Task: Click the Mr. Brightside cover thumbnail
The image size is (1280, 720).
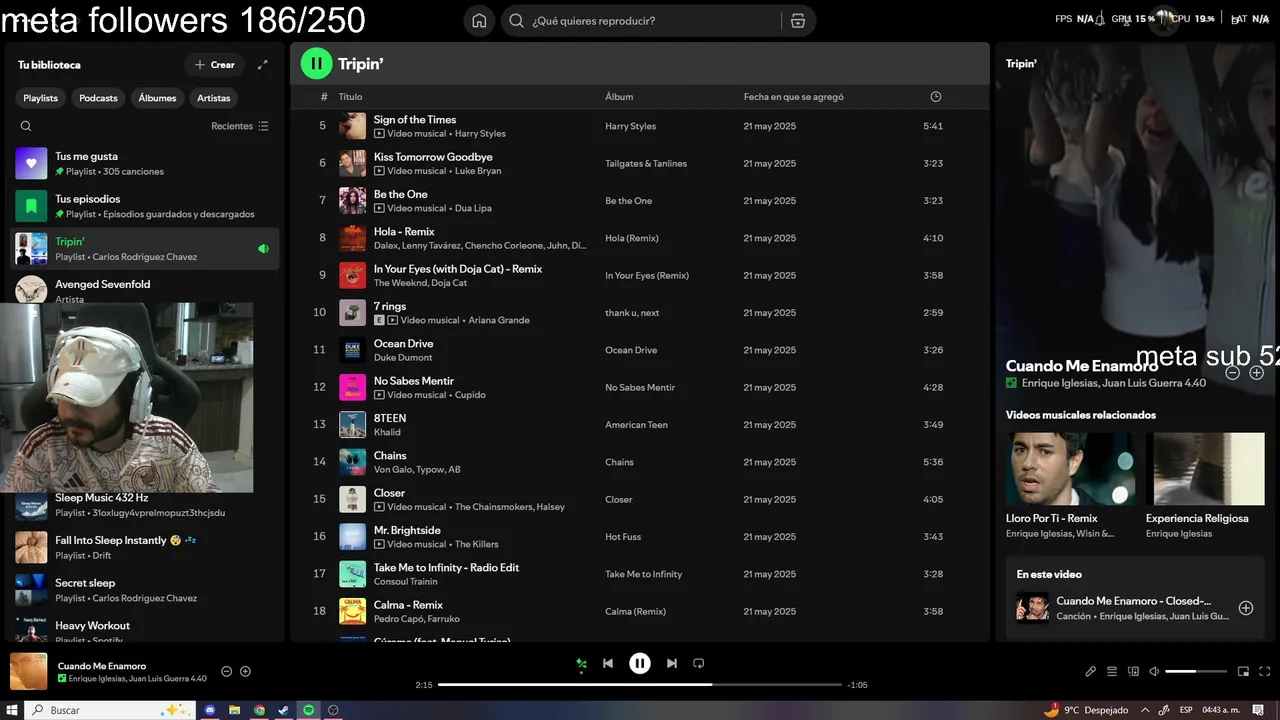Action: (352, 537)
